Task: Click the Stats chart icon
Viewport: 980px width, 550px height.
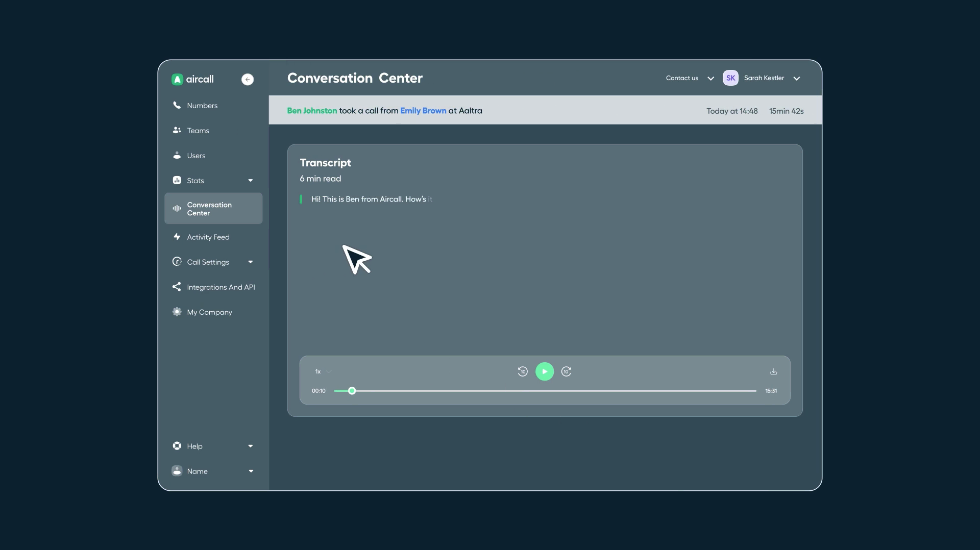Action: click(x=177, y=181)
